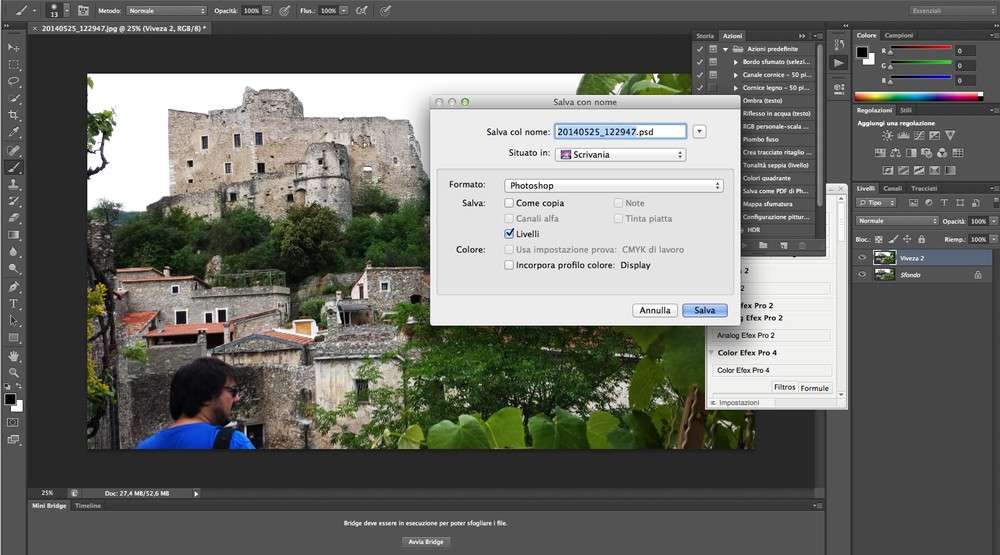Click the lock all icon in Livelli
The height and width of the screenshot is (555, 1000).
921,239
